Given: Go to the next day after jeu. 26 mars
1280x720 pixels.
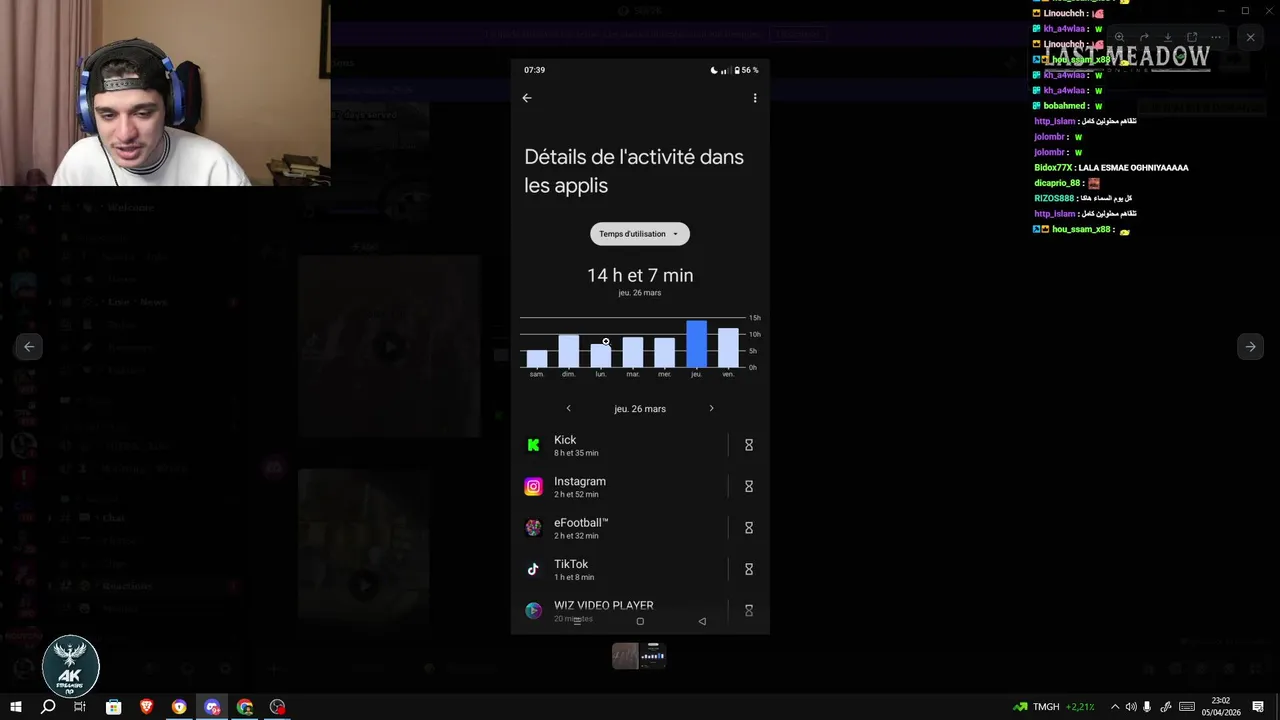Looking at the screenshot, I should (711, 408).
